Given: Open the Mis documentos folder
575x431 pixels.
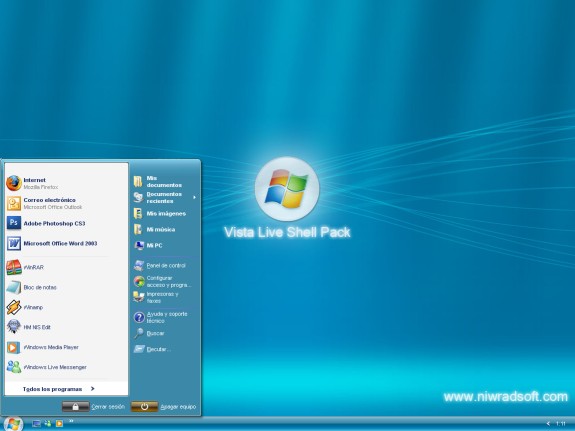Looking at the screenshot, I should tap(165, 181).
